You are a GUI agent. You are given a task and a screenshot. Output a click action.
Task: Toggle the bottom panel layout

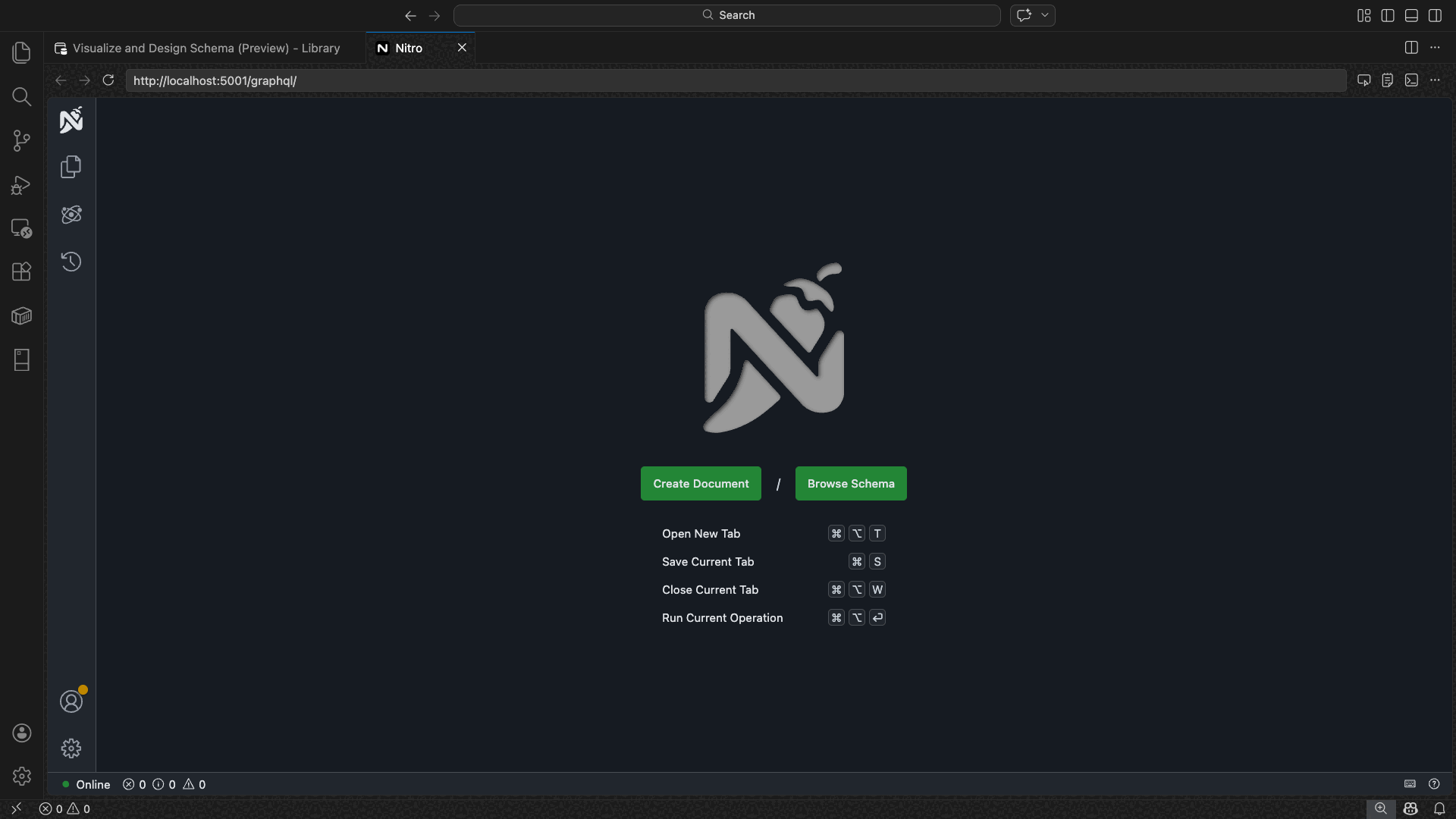click(x=1411, y=15)
